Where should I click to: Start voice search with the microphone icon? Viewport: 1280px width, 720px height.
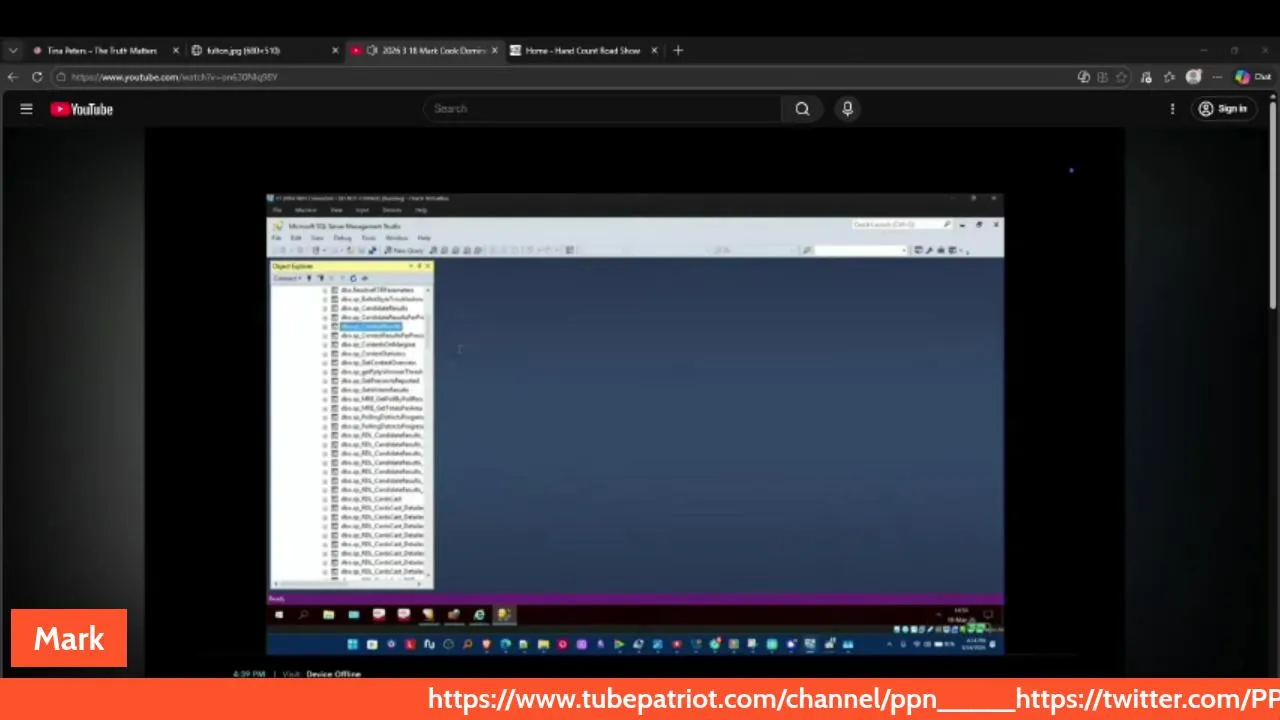(x=847, y=109)
